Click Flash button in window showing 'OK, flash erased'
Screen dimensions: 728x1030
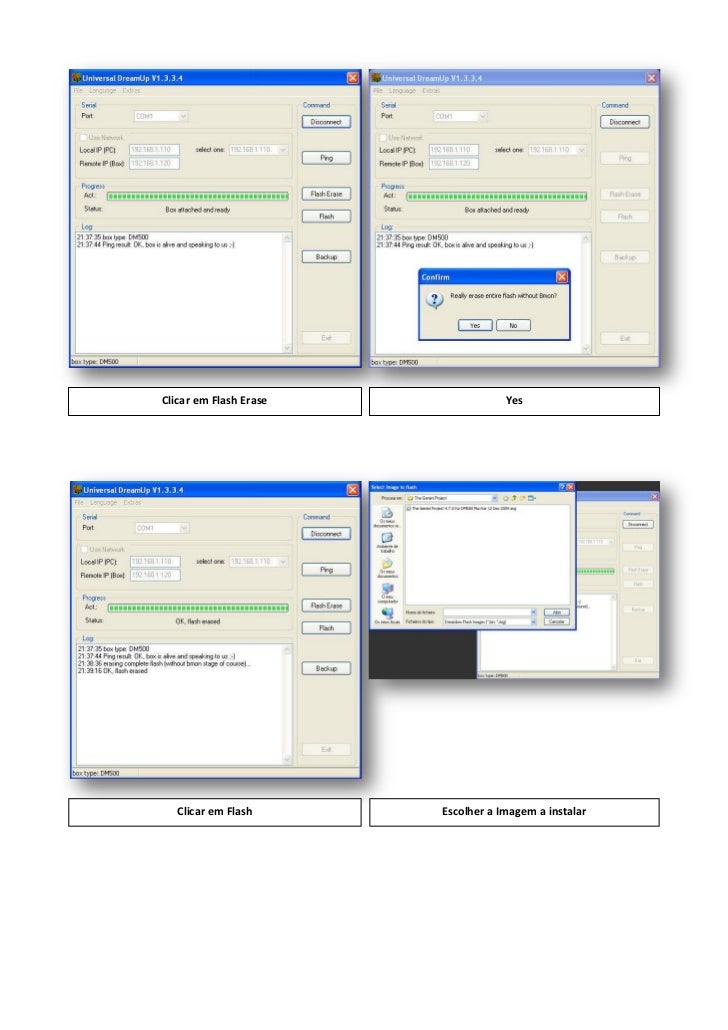(x=327, y=628)
